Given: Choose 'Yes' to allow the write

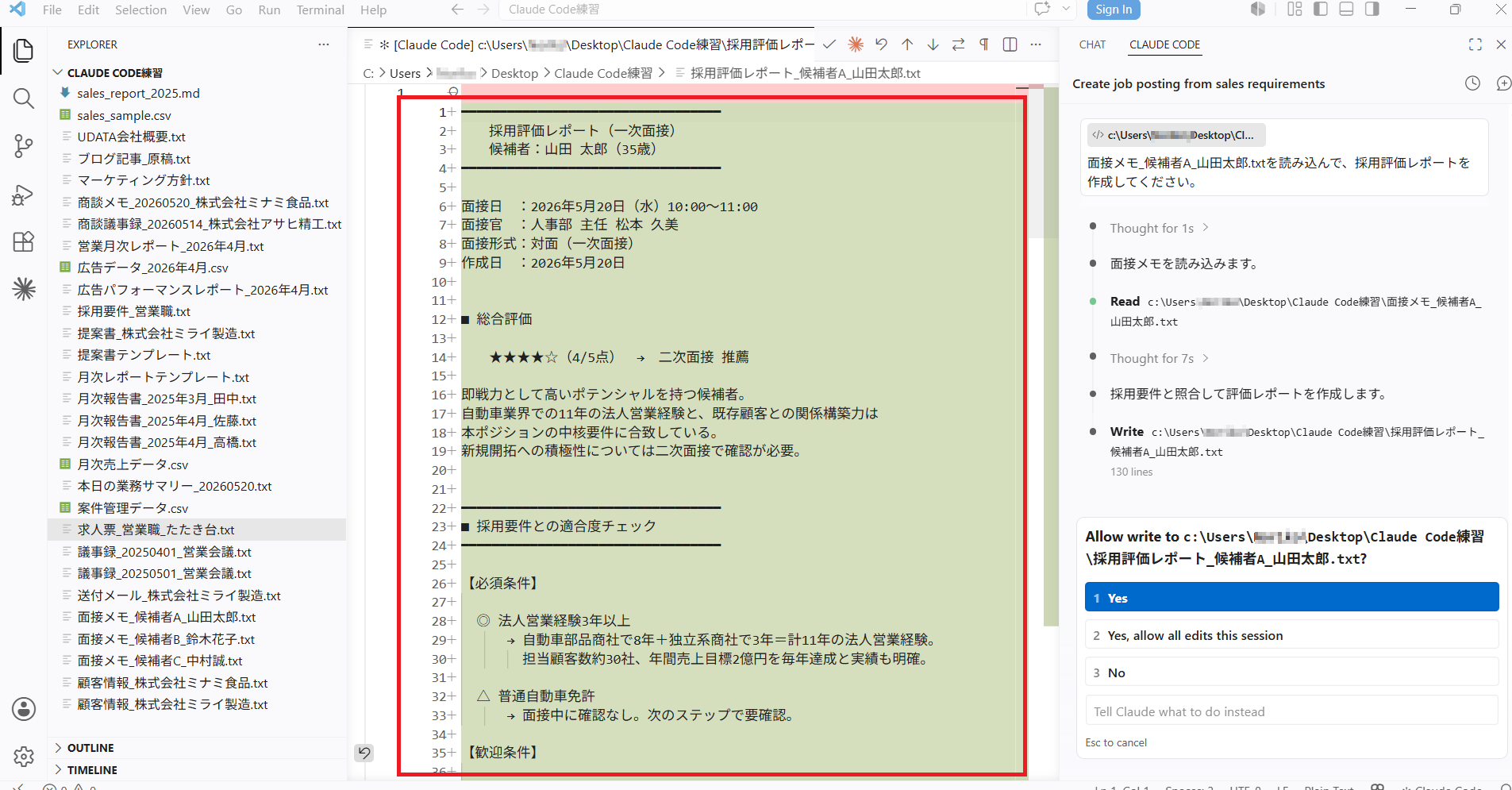Looking at the screenshot, I should [x=1291, y=598].
